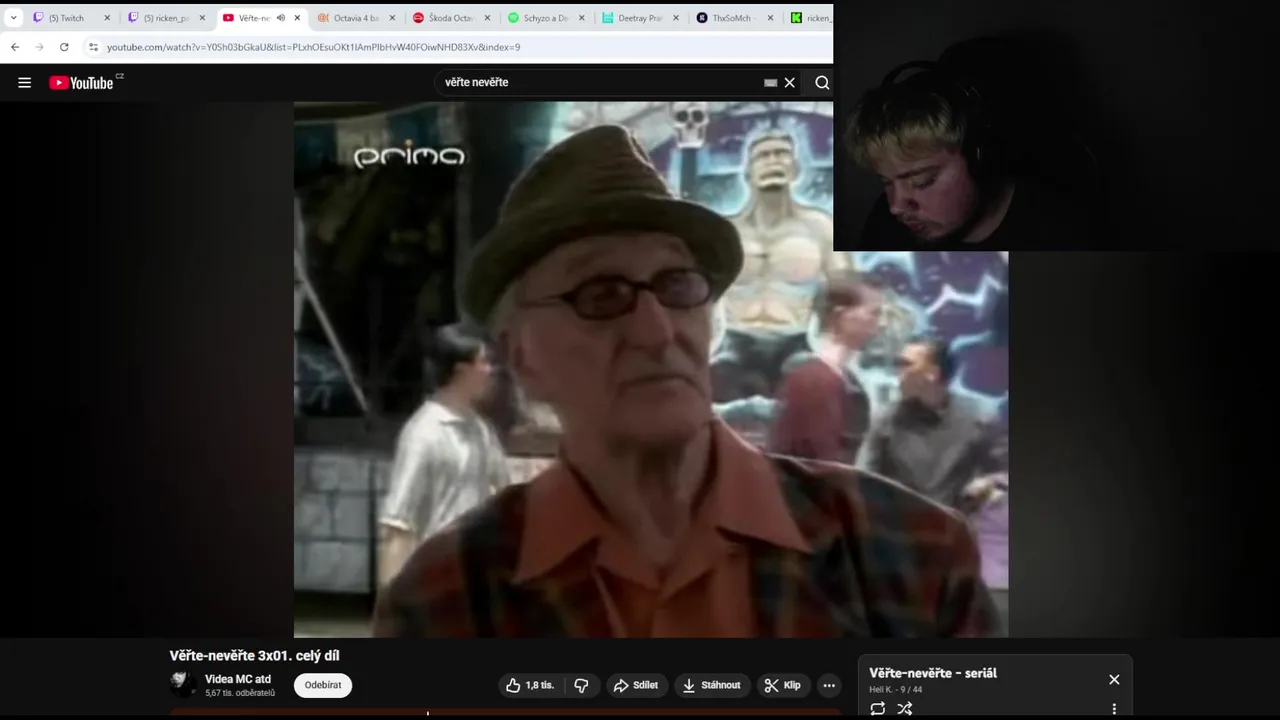Create a clip with Klip button
The image size is (1280, 720).
point(783,685)
